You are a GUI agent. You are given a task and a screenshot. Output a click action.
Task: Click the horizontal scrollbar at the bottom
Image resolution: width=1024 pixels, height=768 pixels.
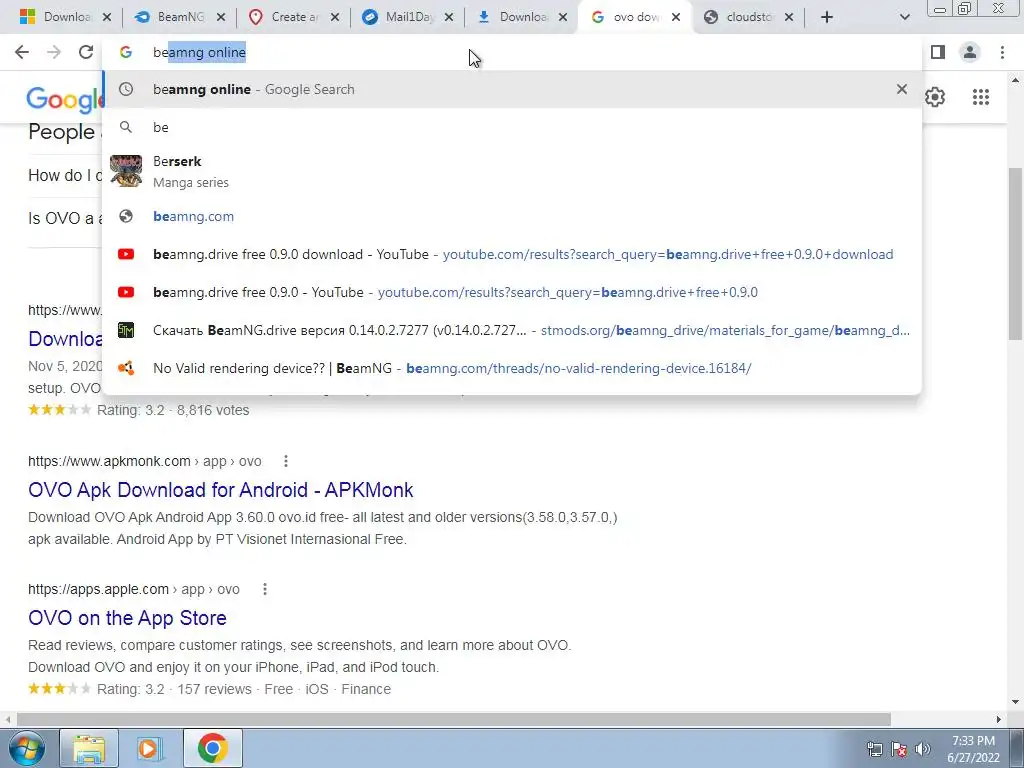point(453,719)
